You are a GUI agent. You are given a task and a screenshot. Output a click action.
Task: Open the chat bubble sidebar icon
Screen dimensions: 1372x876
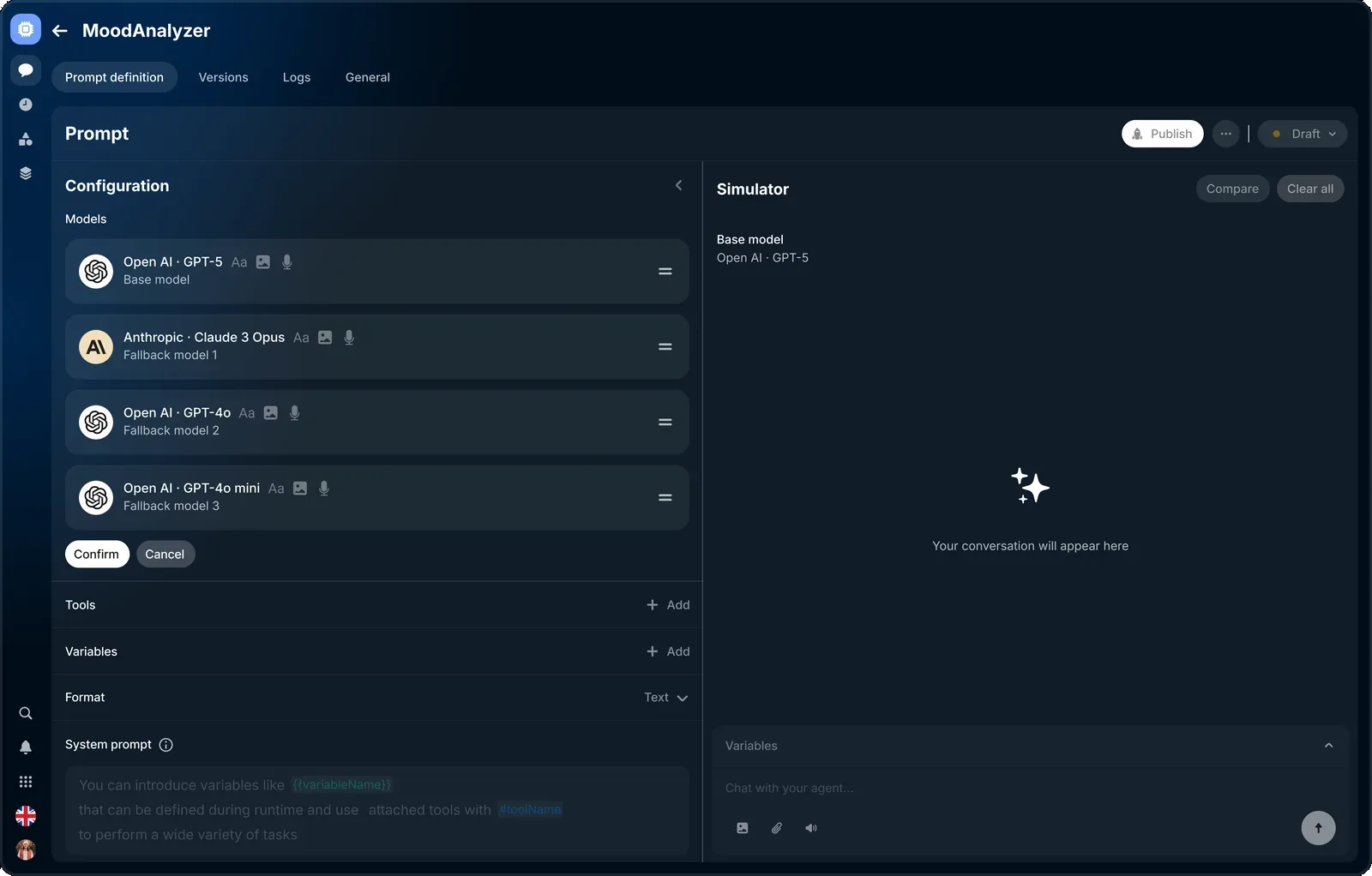[26, 70]
